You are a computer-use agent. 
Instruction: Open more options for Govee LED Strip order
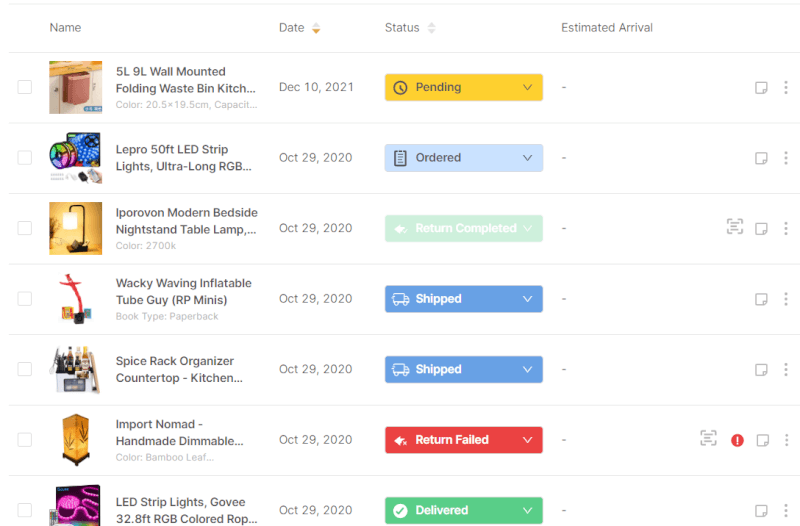pos(786,510)
